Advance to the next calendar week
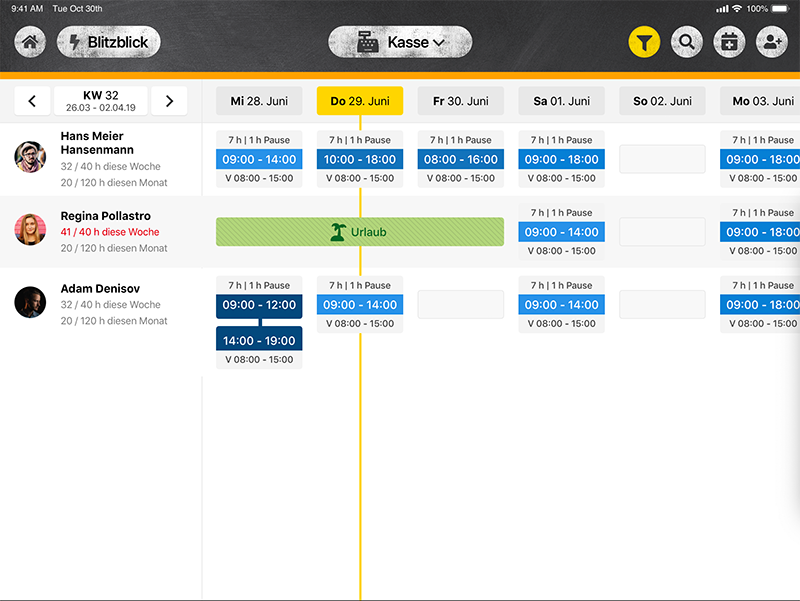Viewport: 800px width, 601px height. click(169, 101)
